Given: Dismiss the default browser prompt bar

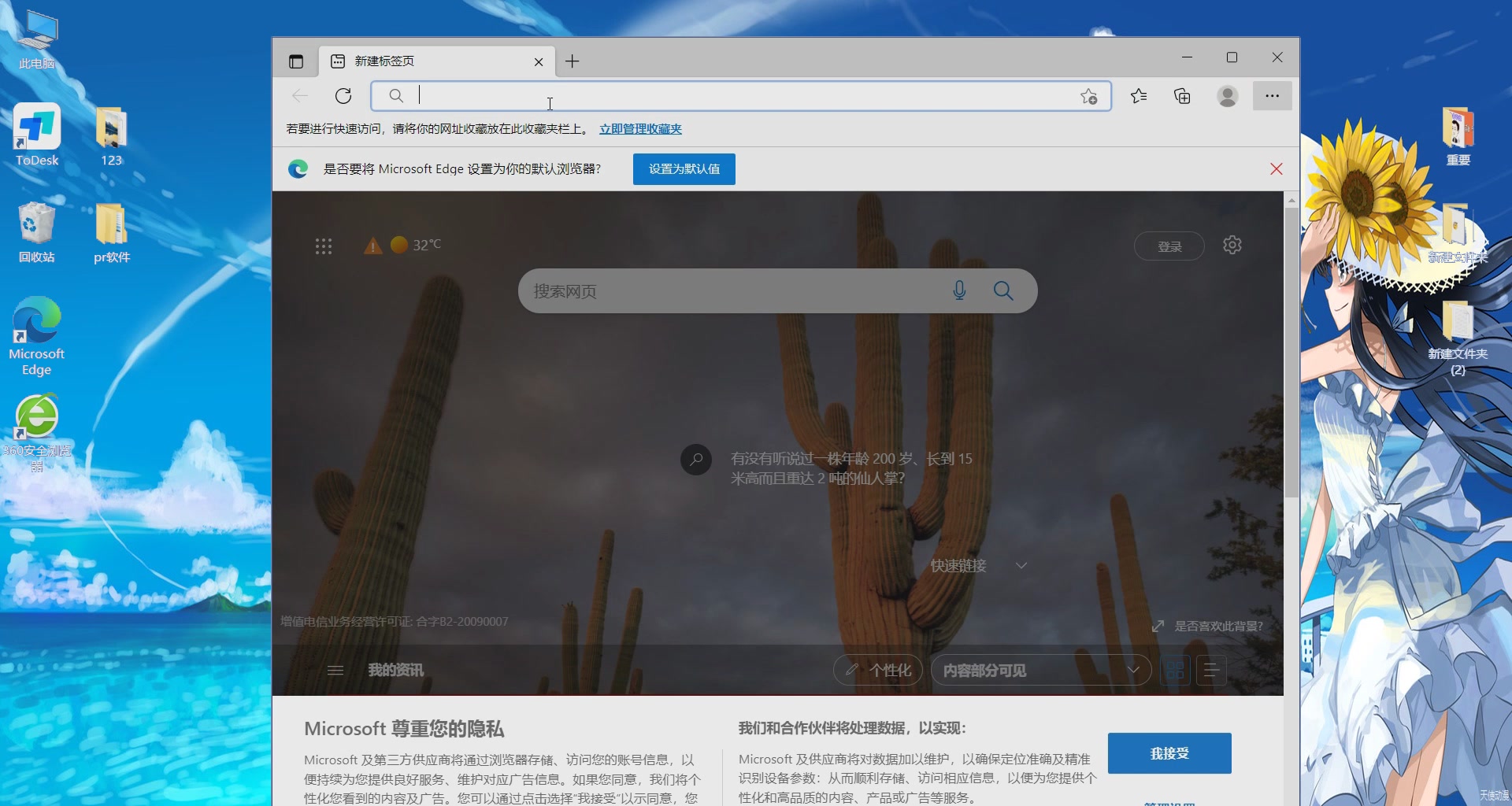Looking at the screenshot, I should click(x=1277, y=169).
